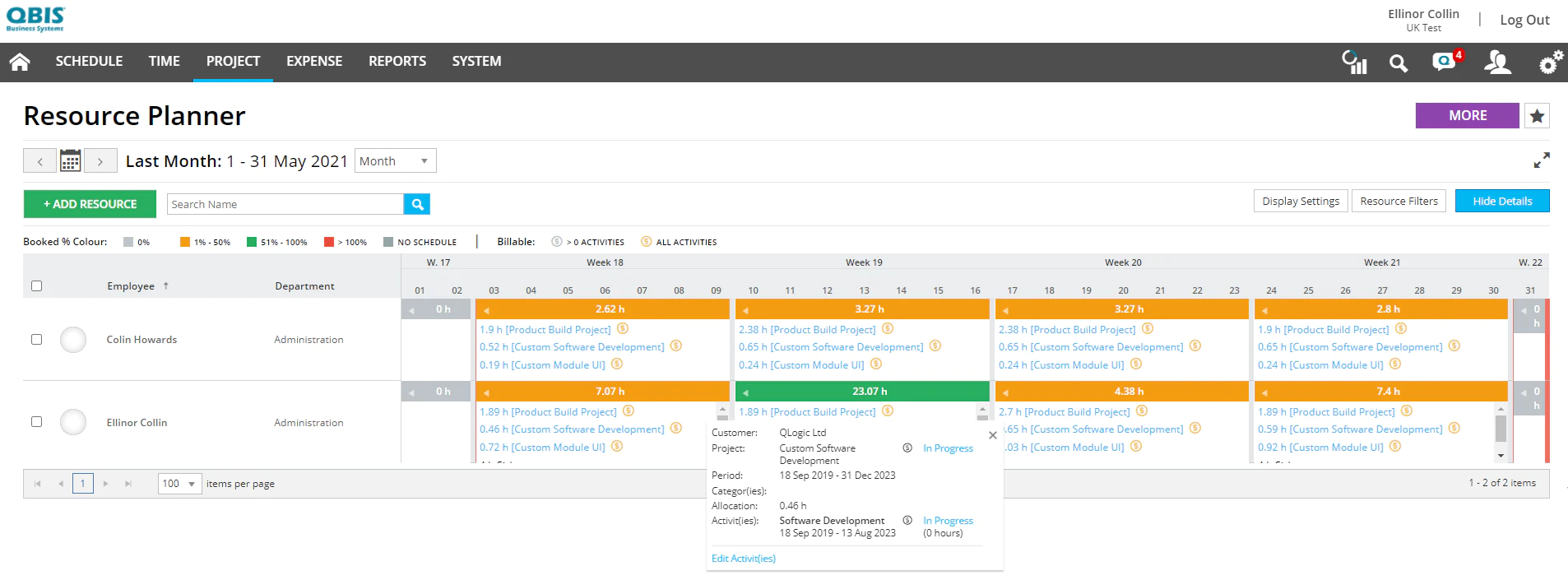Image resolution: width=1568 pixels, height=580 pixels.
Task: Open the Month period dropdown
Action: click(x=395, y=160)
